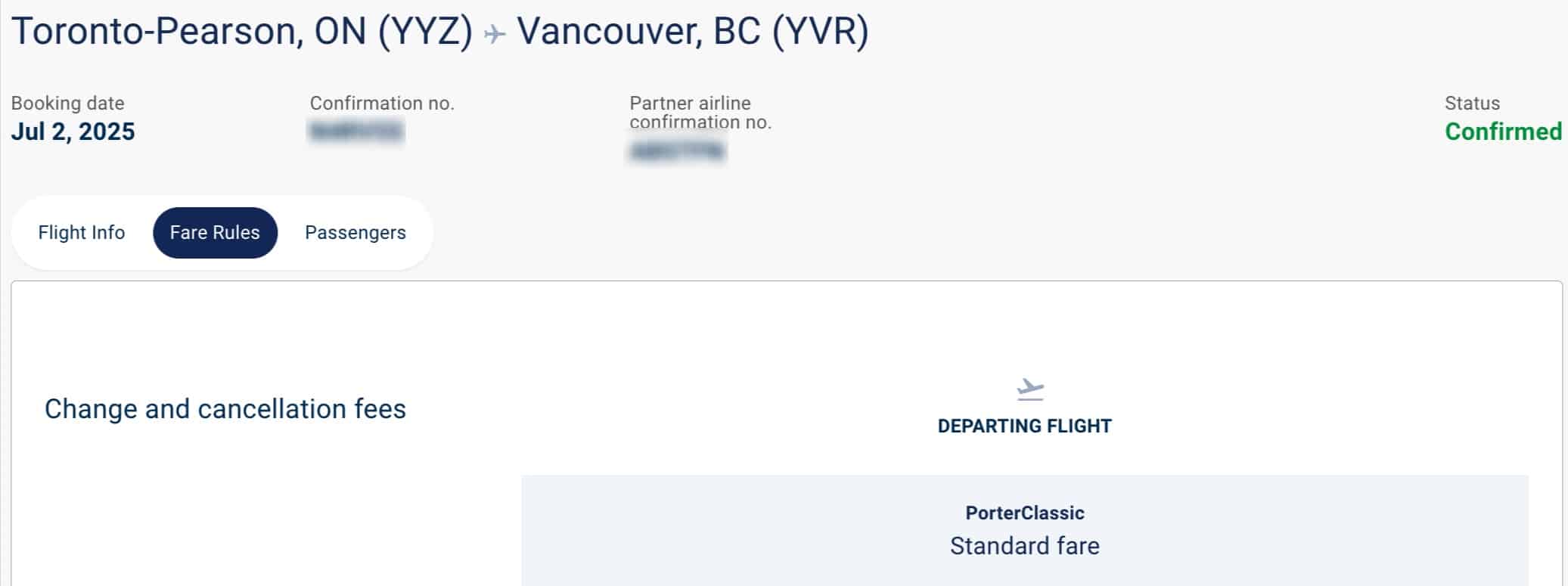
Task: Click Vancouver, BC (YVR) in the header
Action: coord(692,32)
